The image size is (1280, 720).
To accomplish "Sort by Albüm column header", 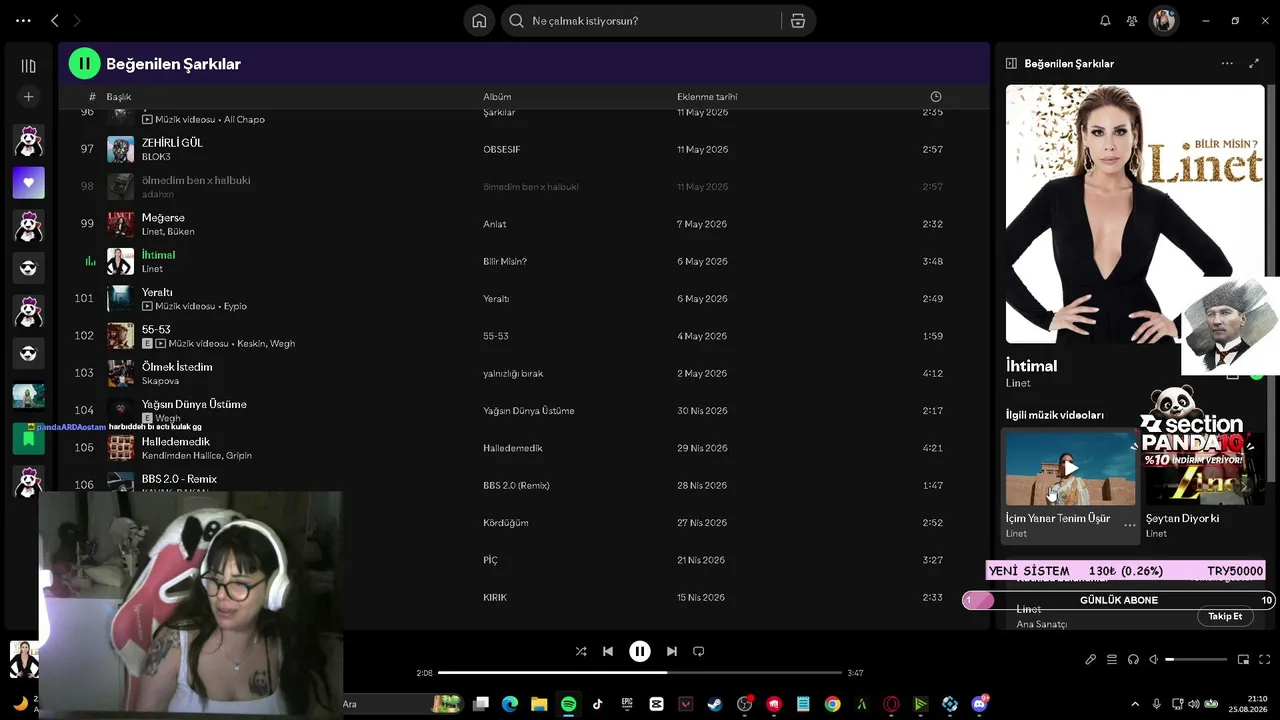I will (497, 97).
